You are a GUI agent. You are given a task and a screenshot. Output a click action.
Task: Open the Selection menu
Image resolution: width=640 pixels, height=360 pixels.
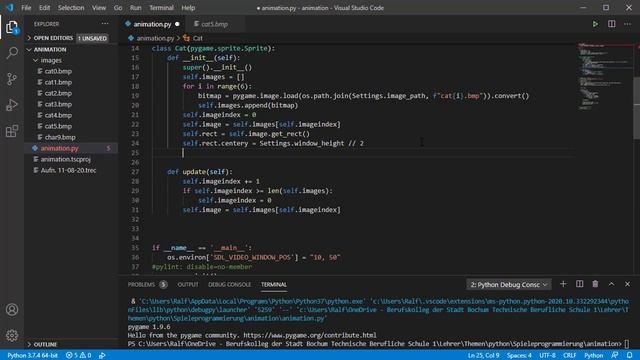point(71,7)
